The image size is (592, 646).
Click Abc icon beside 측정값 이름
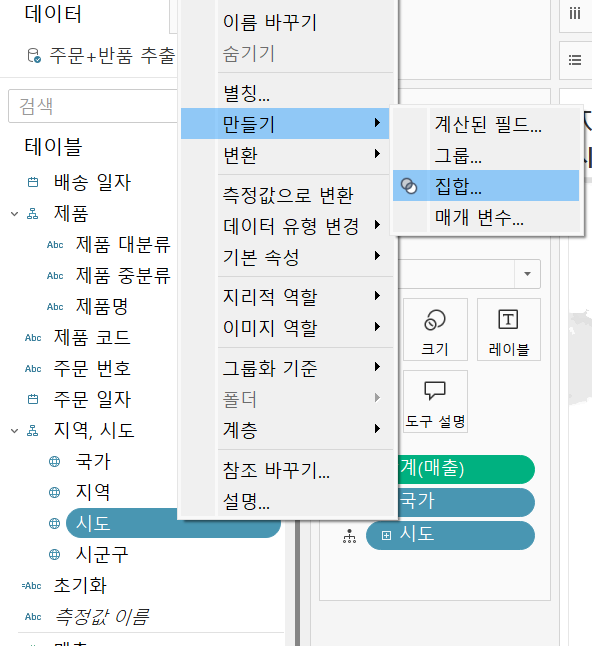coord(33,617)
